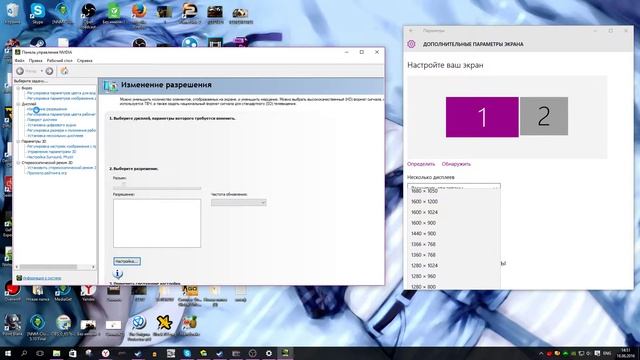Collapse the Видео tree node
The height and width of the screenshot is (360, 640).
(x=18, y=88)
